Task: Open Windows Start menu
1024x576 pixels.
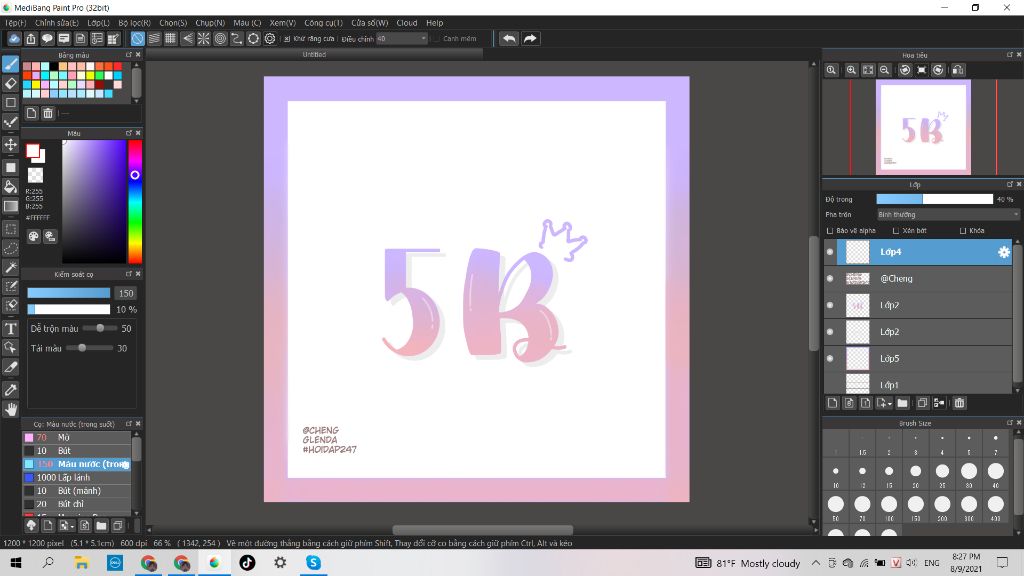Action: click(x=15, y=562)
